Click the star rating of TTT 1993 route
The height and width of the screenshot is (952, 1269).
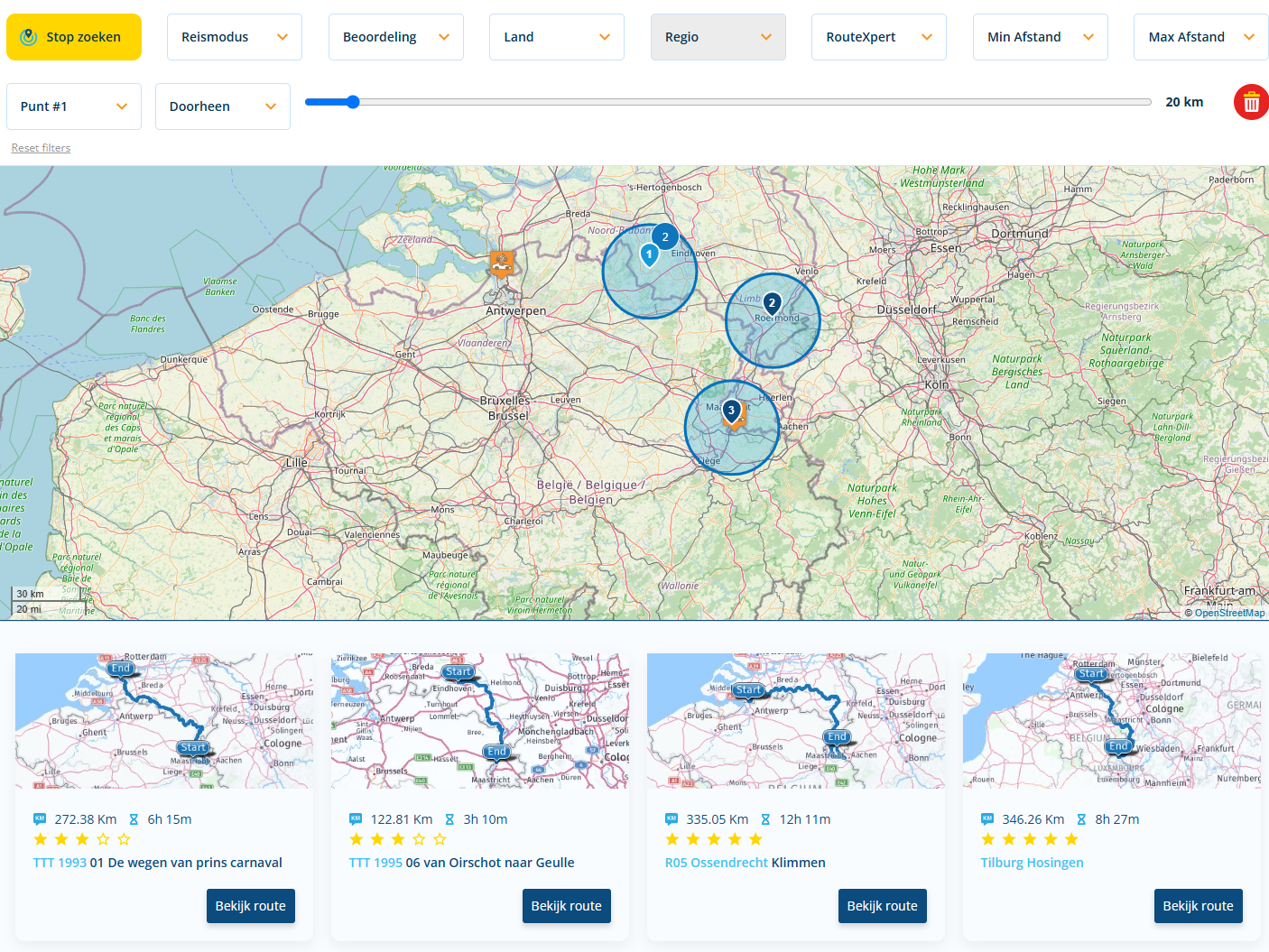click(82, 839)
